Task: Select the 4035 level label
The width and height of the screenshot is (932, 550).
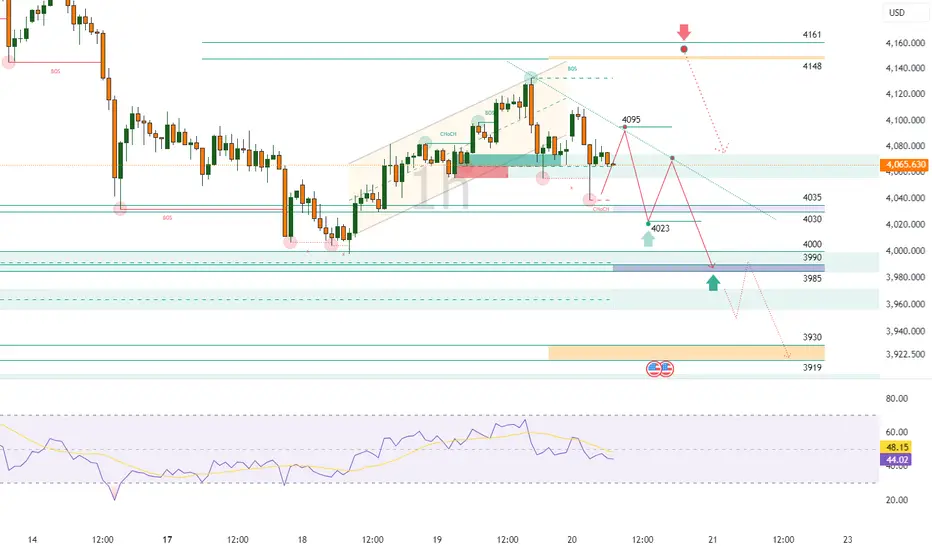Action: 812,197
